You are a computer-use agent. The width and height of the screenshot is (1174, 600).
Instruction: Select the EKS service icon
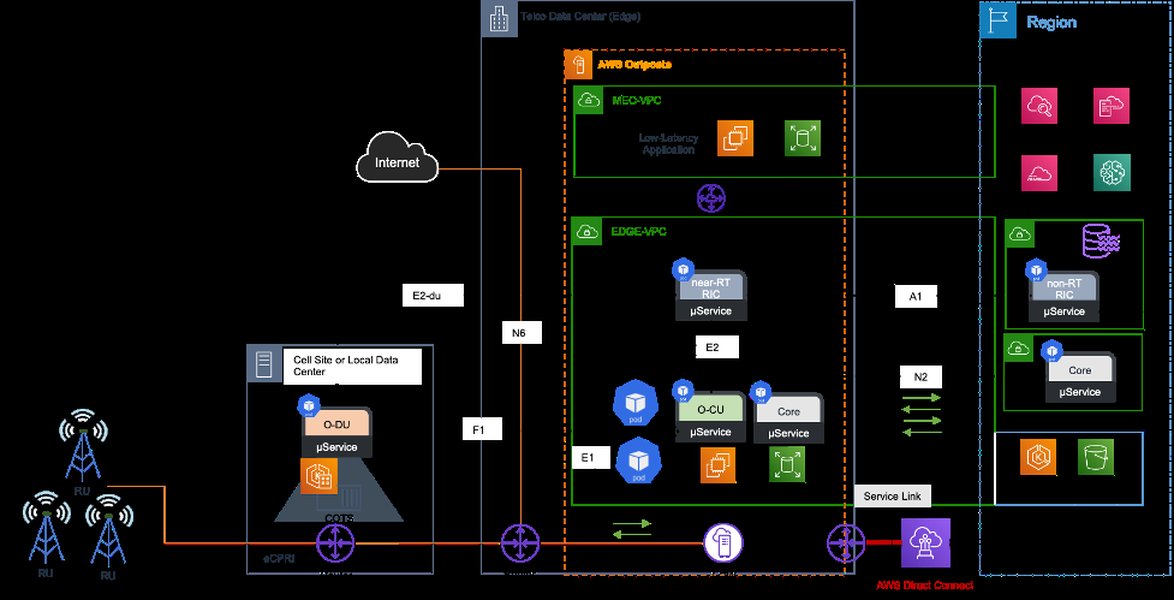tap(1038, 456)
